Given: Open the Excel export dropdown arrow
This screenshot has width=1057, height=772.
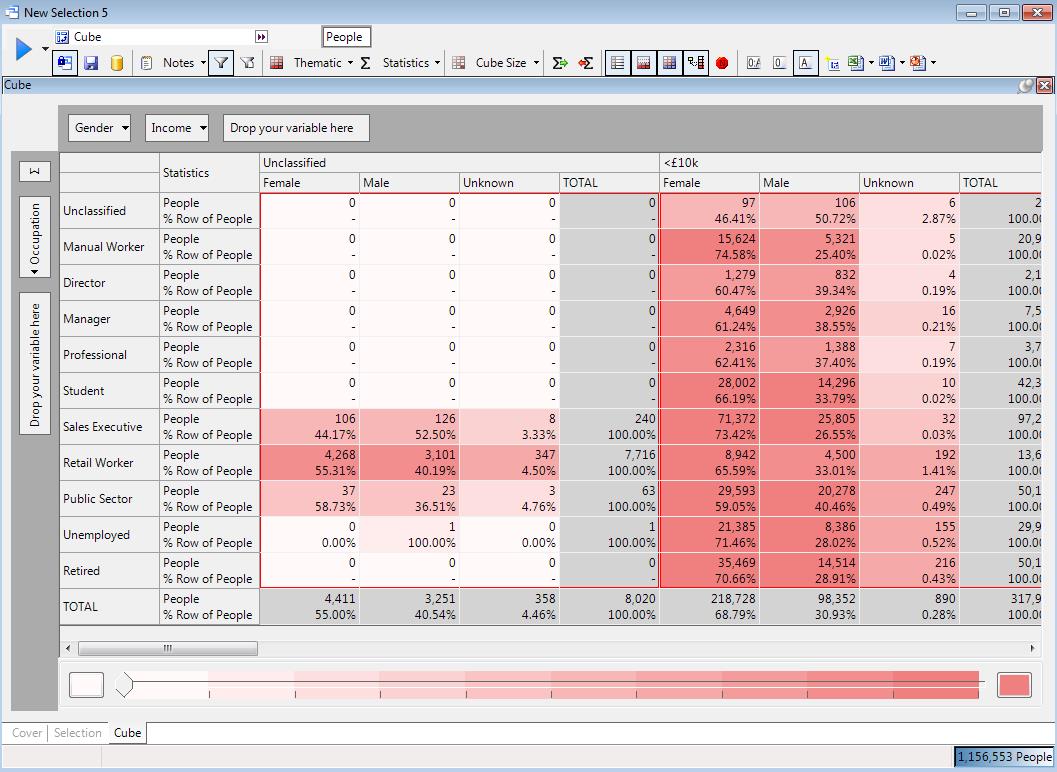Looking at the screenshot, I should (x=871, y=63).
